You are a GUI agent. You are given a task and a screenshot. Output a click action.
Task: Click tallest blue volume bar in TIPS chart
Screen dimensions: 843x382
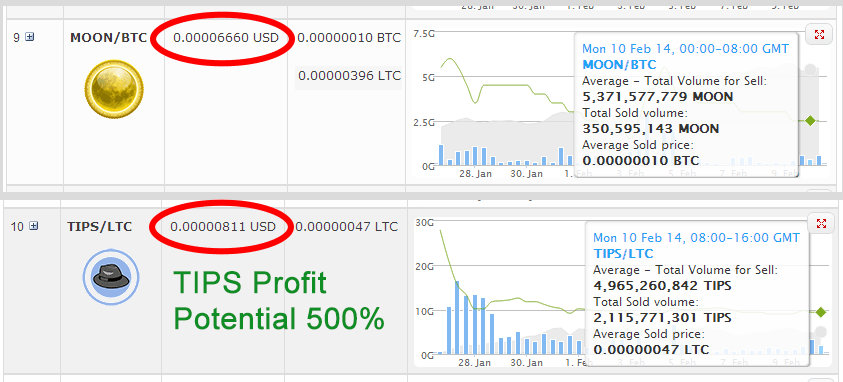pyautogui.click(x=457, y=318)
